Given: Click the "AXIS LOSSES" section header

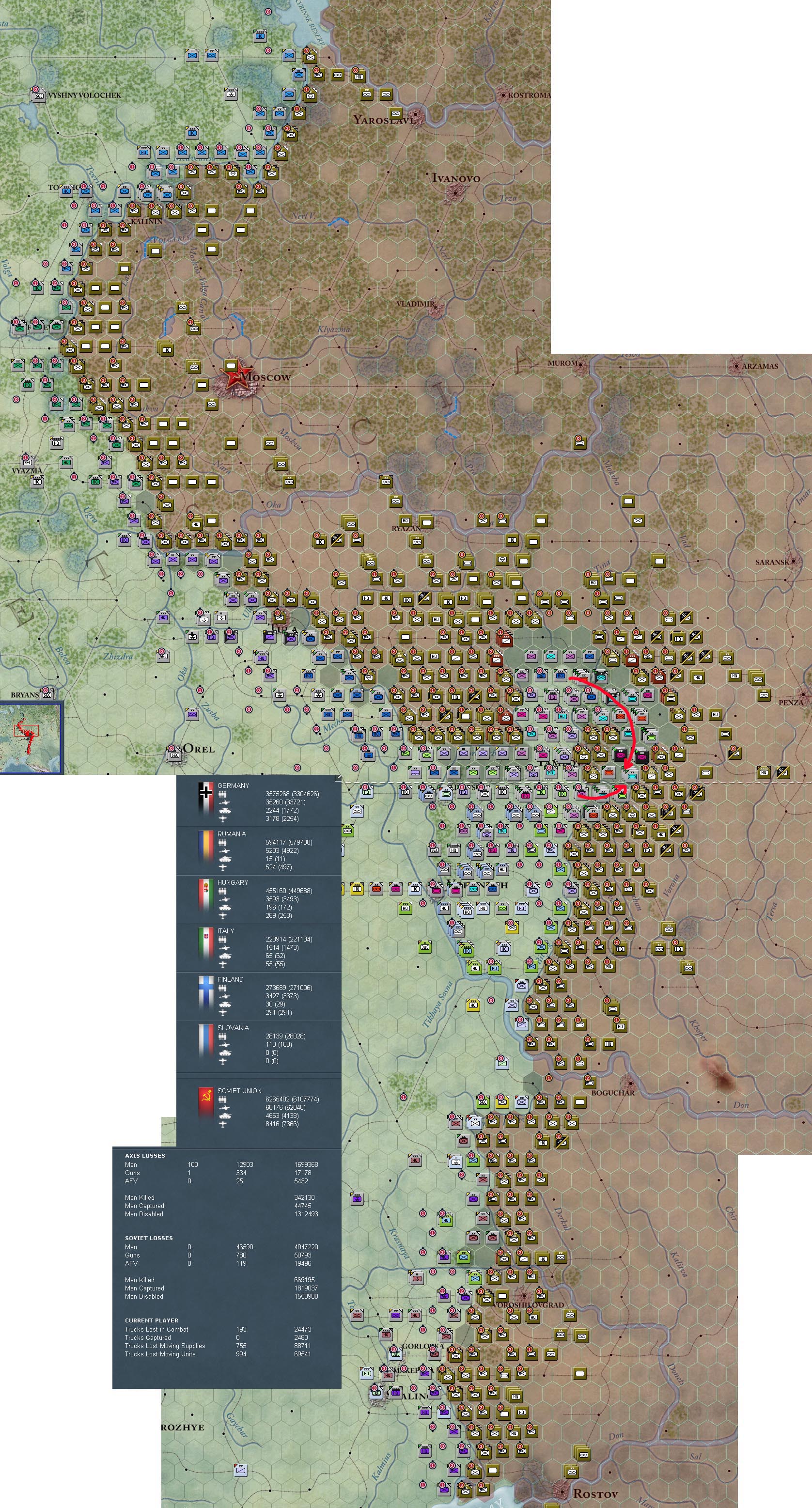Looking at the screenshot, I should click(145, 1156).
